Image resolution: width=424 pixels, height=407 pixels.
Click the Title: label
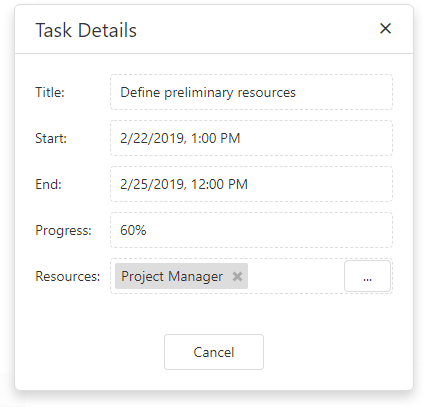[50, 92]
